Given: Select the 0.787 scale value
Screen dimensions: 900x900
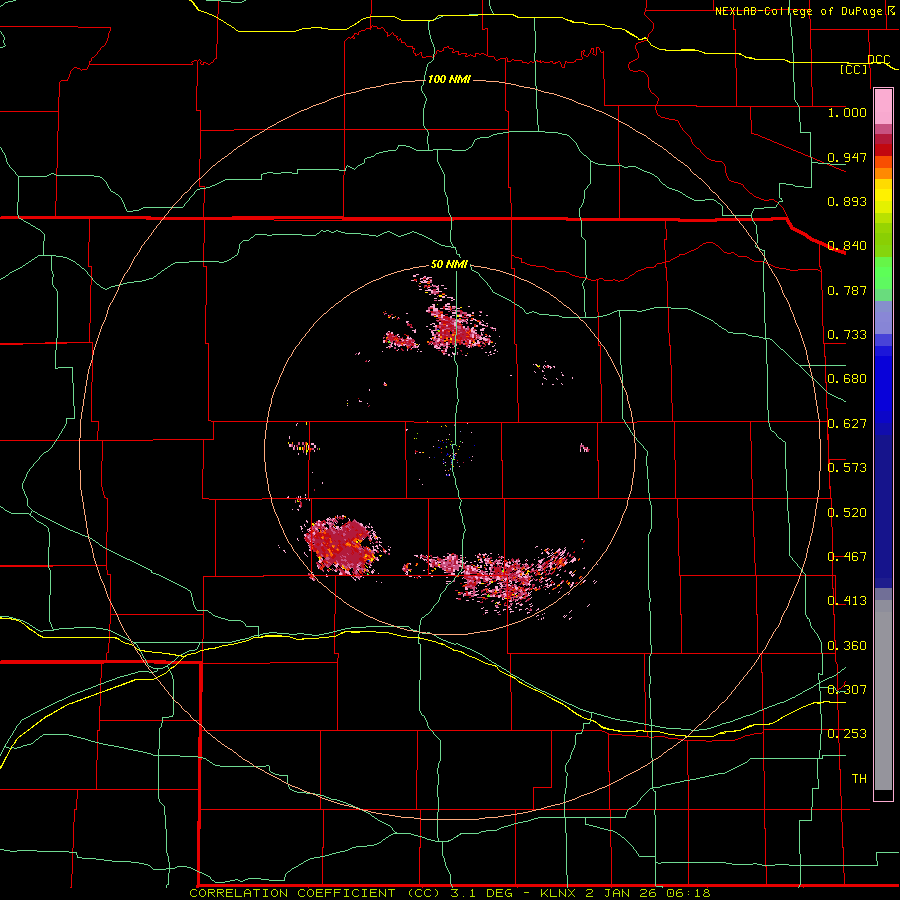Looking at the screenshot, I should point(847,290).
